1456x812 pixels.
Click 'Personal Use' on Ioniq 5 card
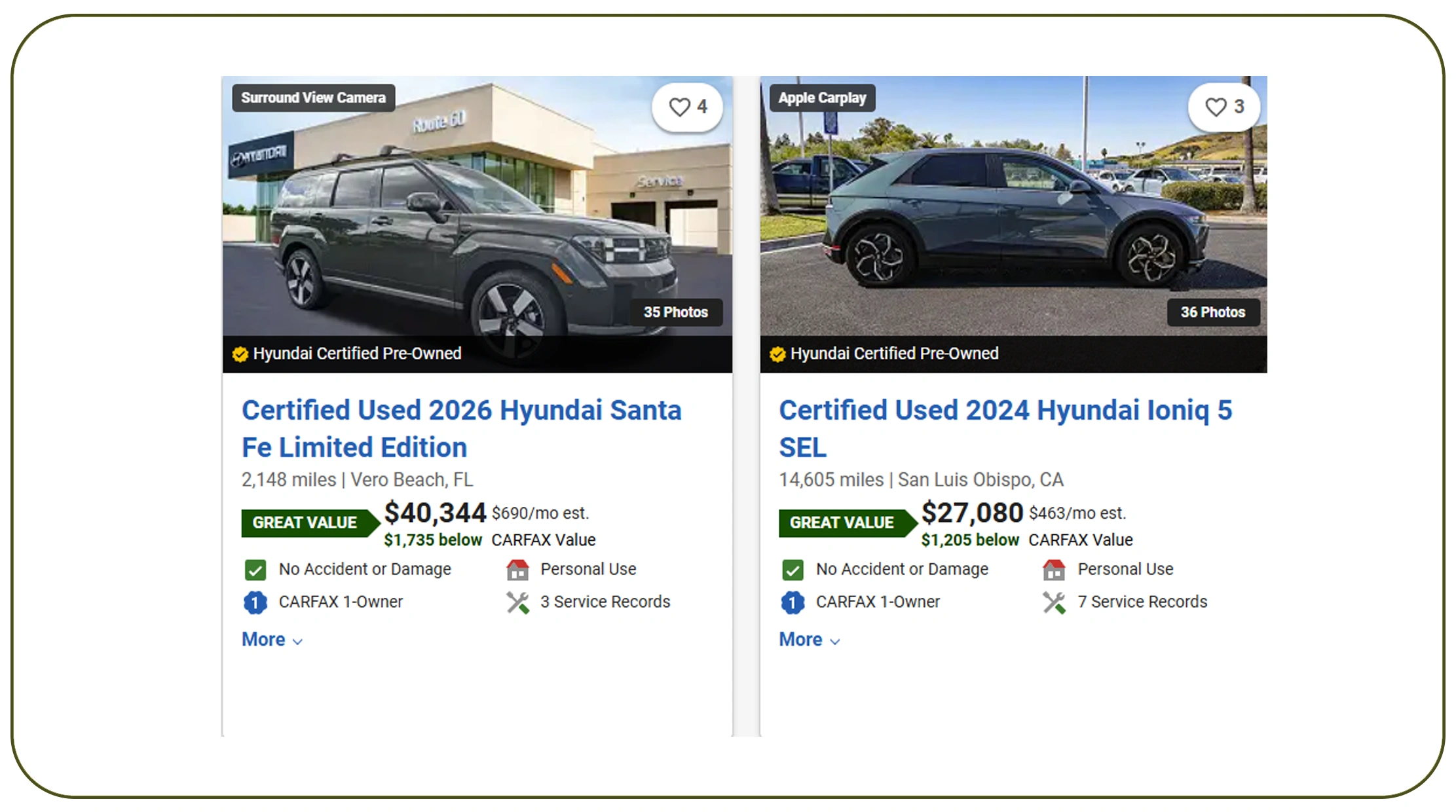pos(1125,569)
